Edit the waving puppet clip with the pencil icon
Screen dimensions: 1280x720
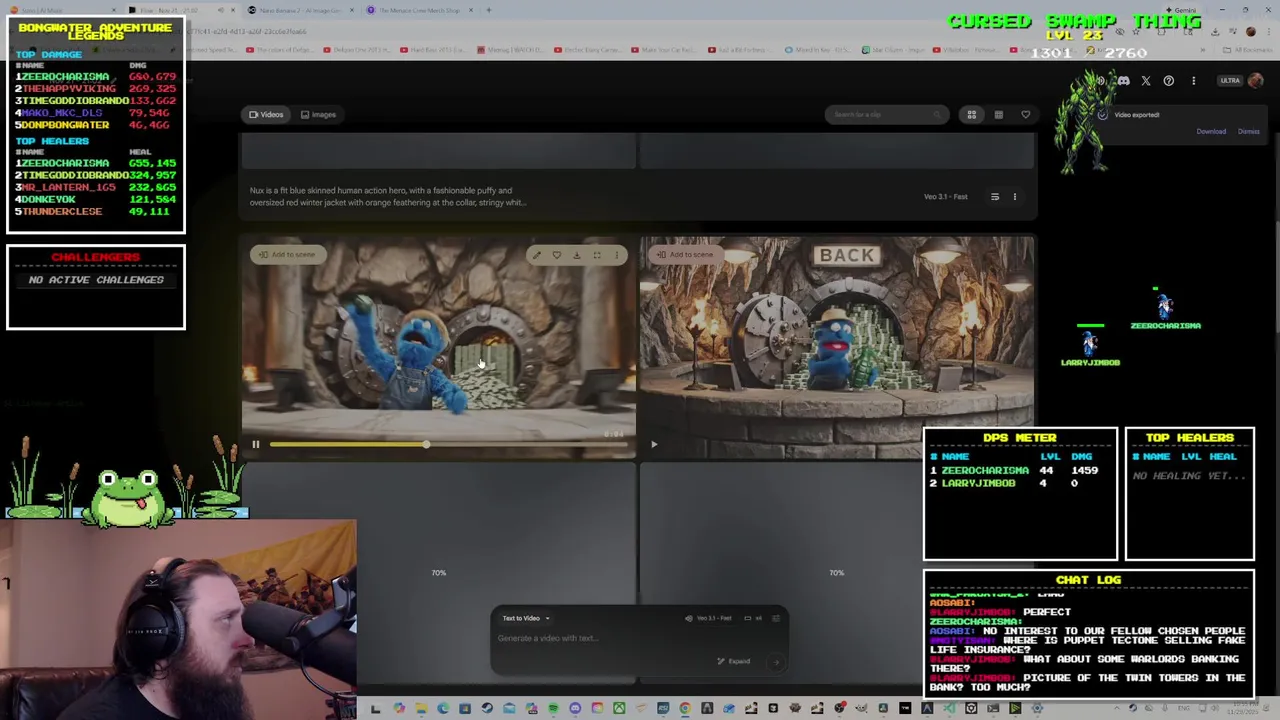click(x=536, y=255)
